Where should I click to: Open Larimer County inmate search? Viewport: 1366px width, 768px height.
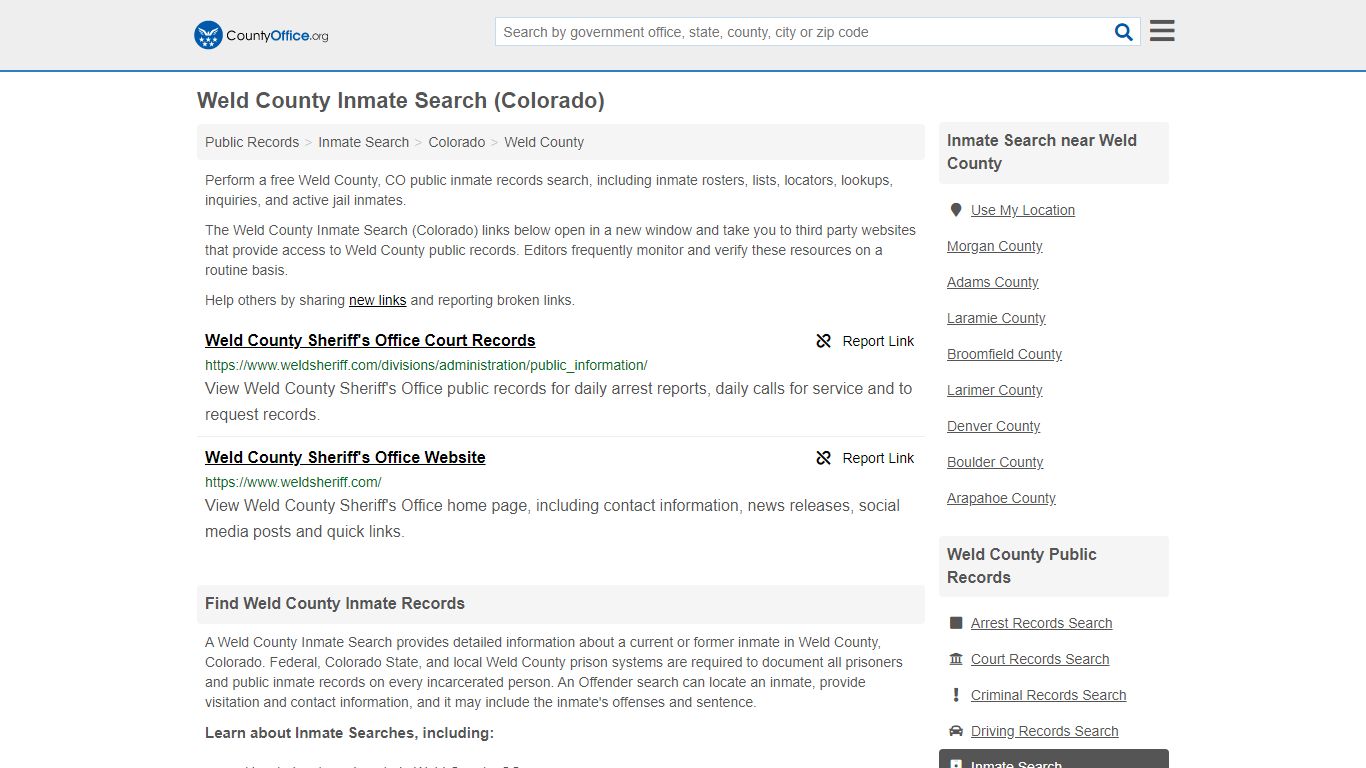point(995,390)
